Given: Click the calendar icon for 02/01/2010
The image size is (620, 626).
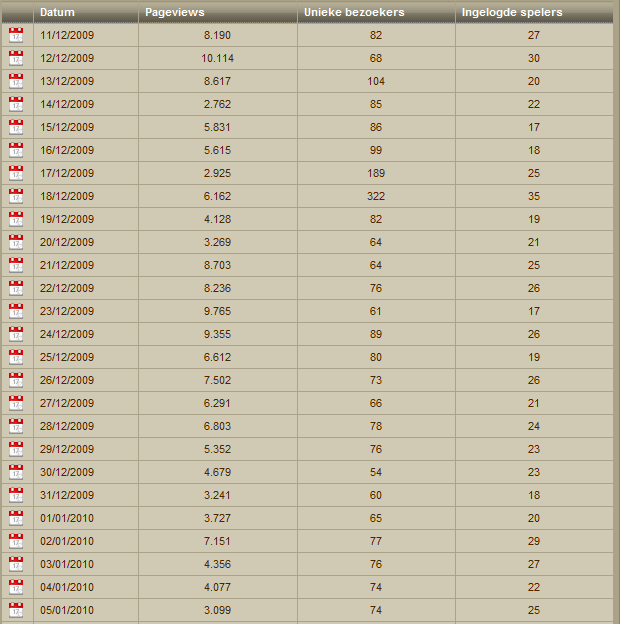Looking at the screenshot, I should (x=16, y=541).
